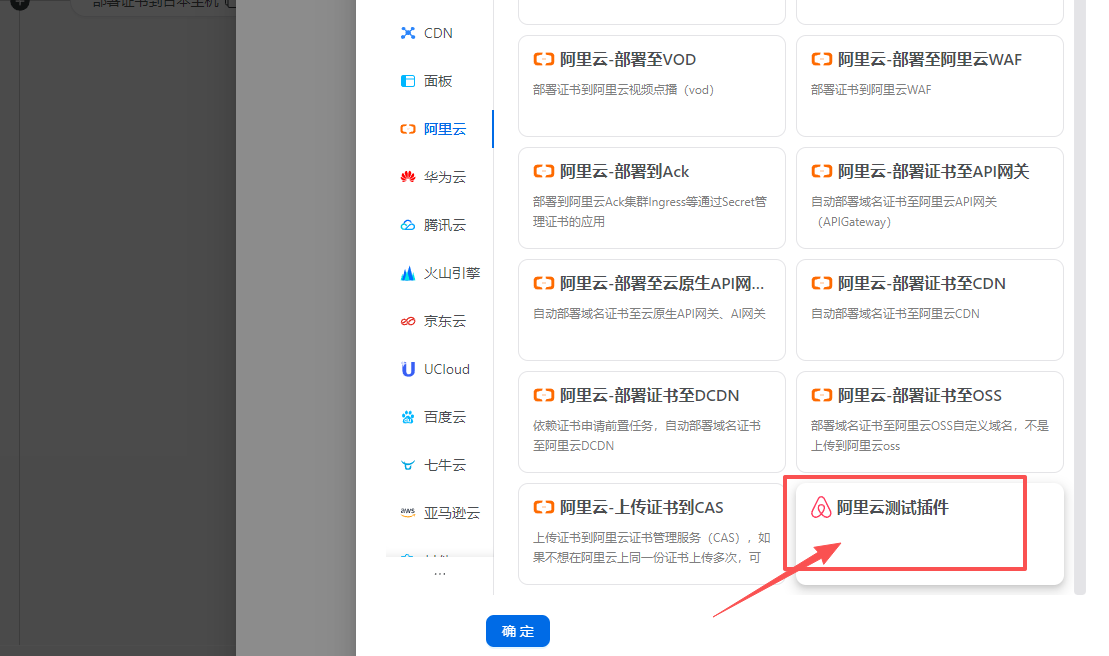Click the CDN icon in sidebar
The width and height of the screenshot is (1109, 656).
click(x=408, y=33)
